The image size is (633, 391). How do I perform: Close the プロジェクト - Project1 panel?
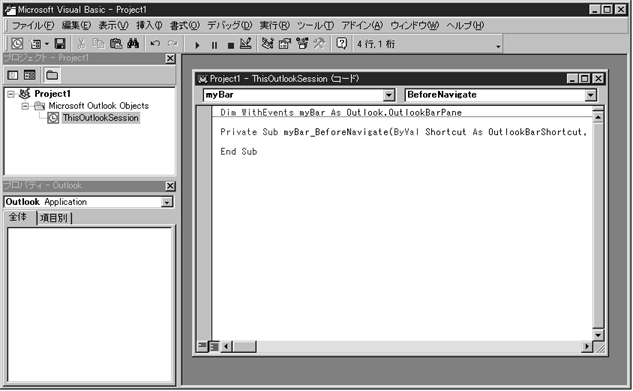point(170,59)
